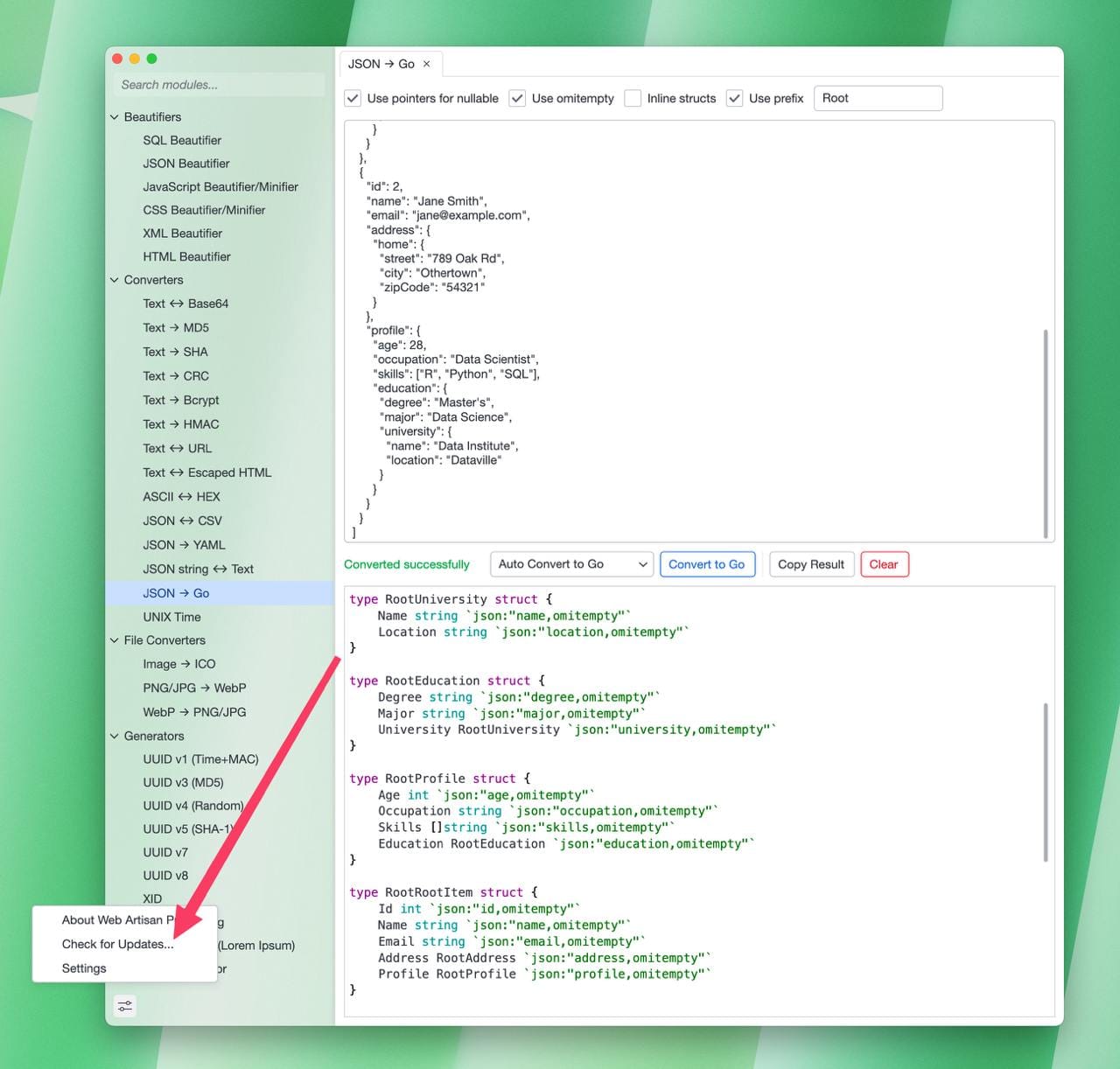Screen dimensions: 1120x1069
Task: Click the red close window button
Action: click(x=117, y=59)
